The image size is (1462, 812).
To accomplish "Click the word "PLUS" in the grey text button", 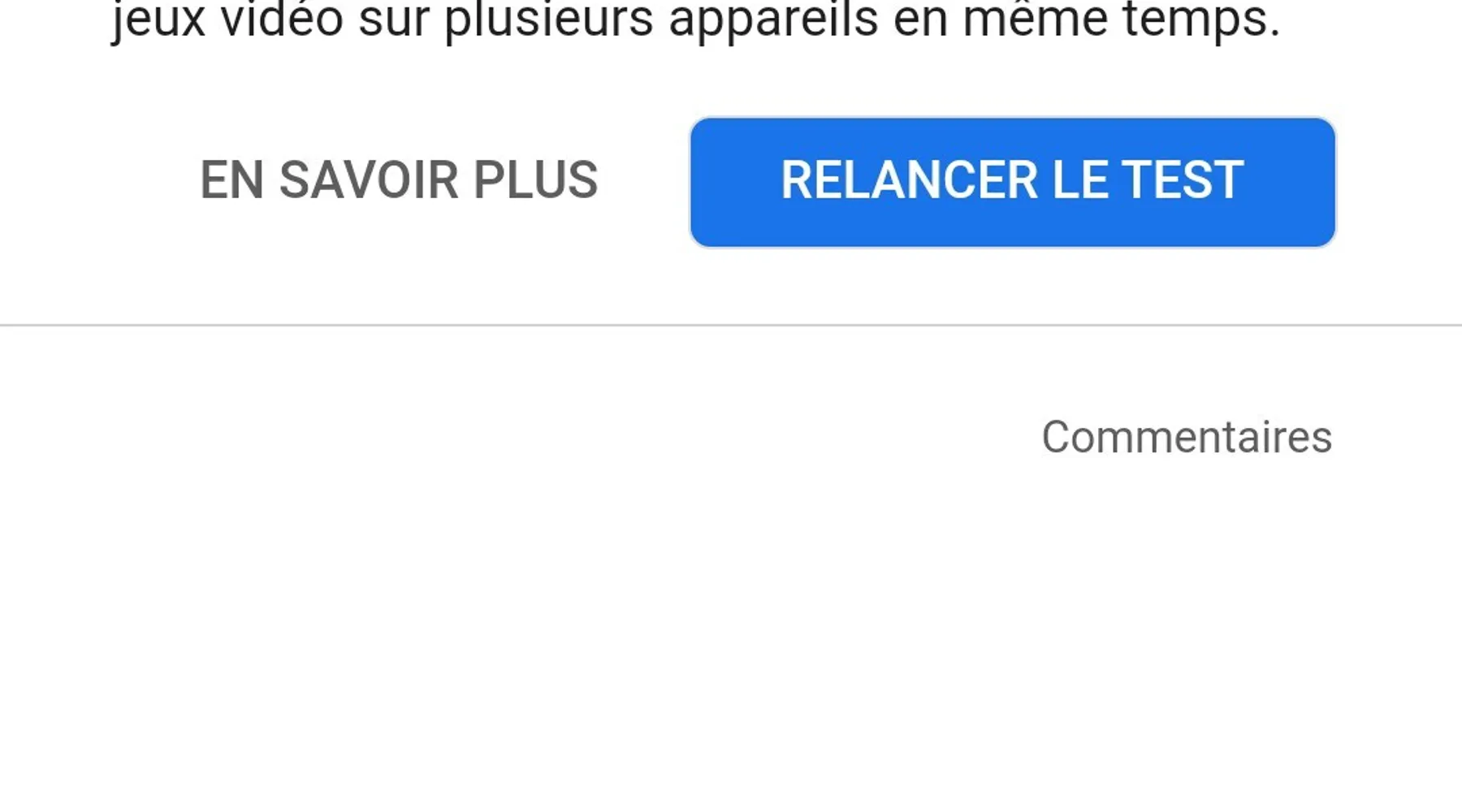I will point(536,179).
